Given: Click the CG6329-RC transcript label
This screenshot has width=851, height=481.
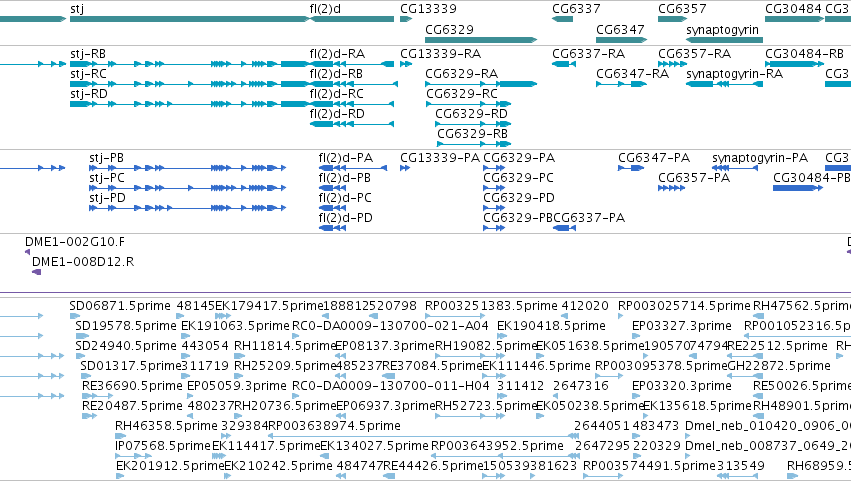Looking at the screenshot, I should (462, 94).
